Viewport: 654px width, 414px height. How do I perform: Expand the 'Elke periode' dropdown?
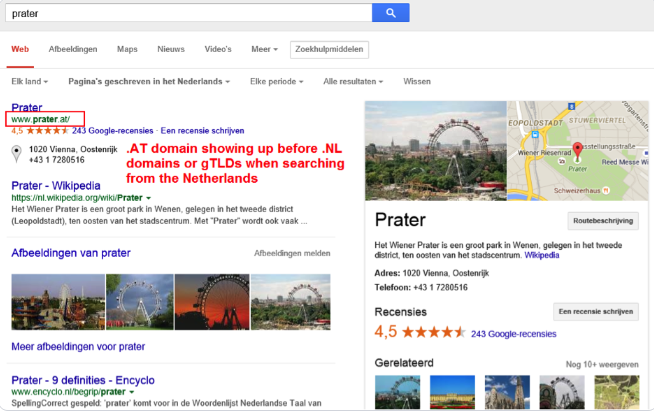277,82
